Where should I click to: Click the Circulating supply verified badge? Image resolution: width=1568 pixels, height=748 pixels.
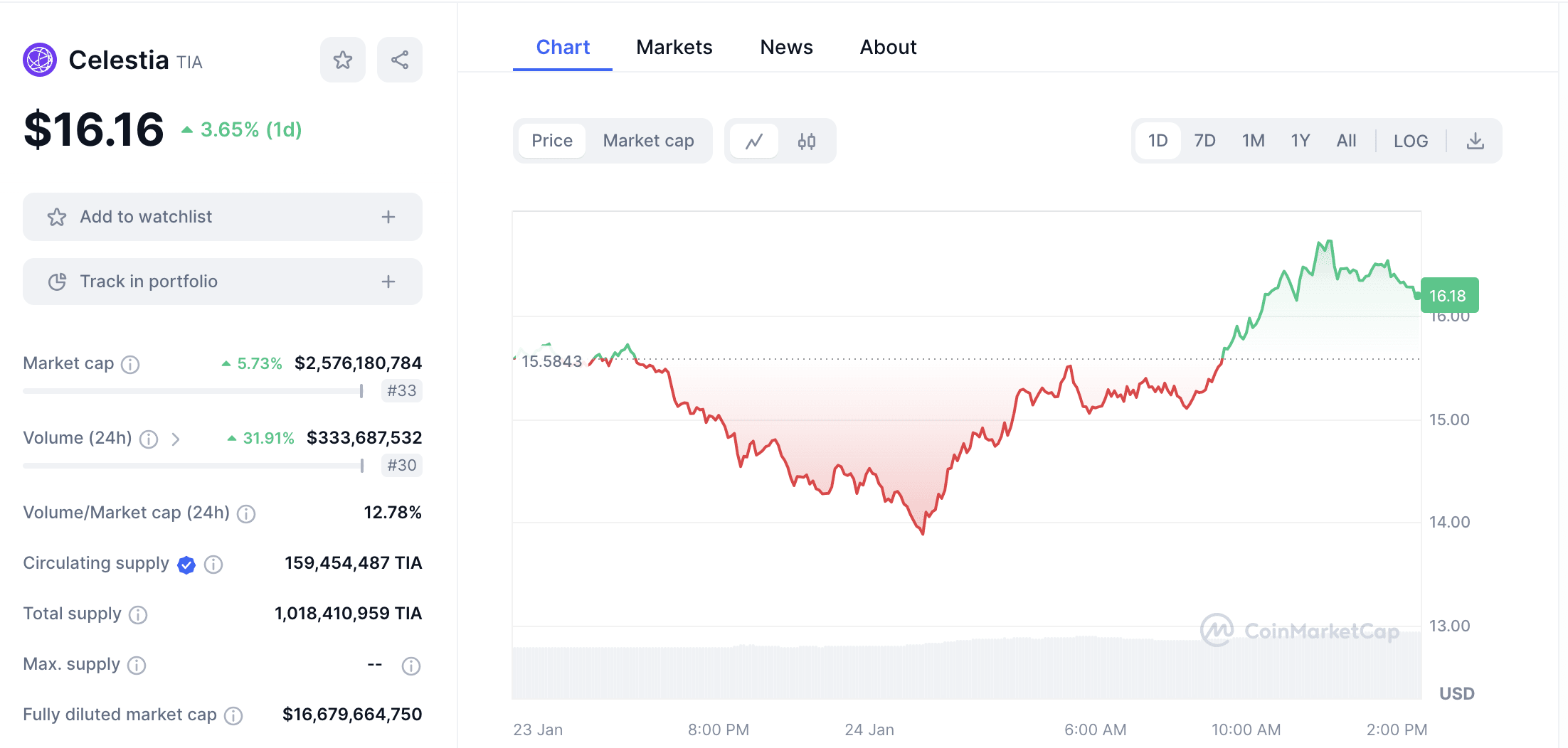[186, 565]
